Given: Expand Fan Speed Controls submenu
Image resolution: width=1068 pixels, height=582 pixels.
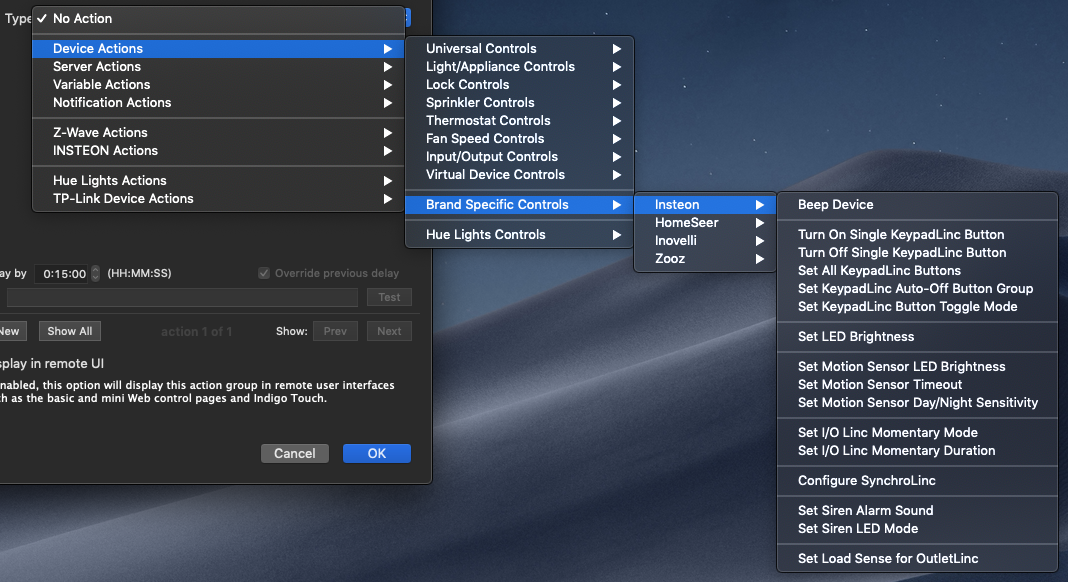Looking at the screenshot, I should [x=520, y=139].
